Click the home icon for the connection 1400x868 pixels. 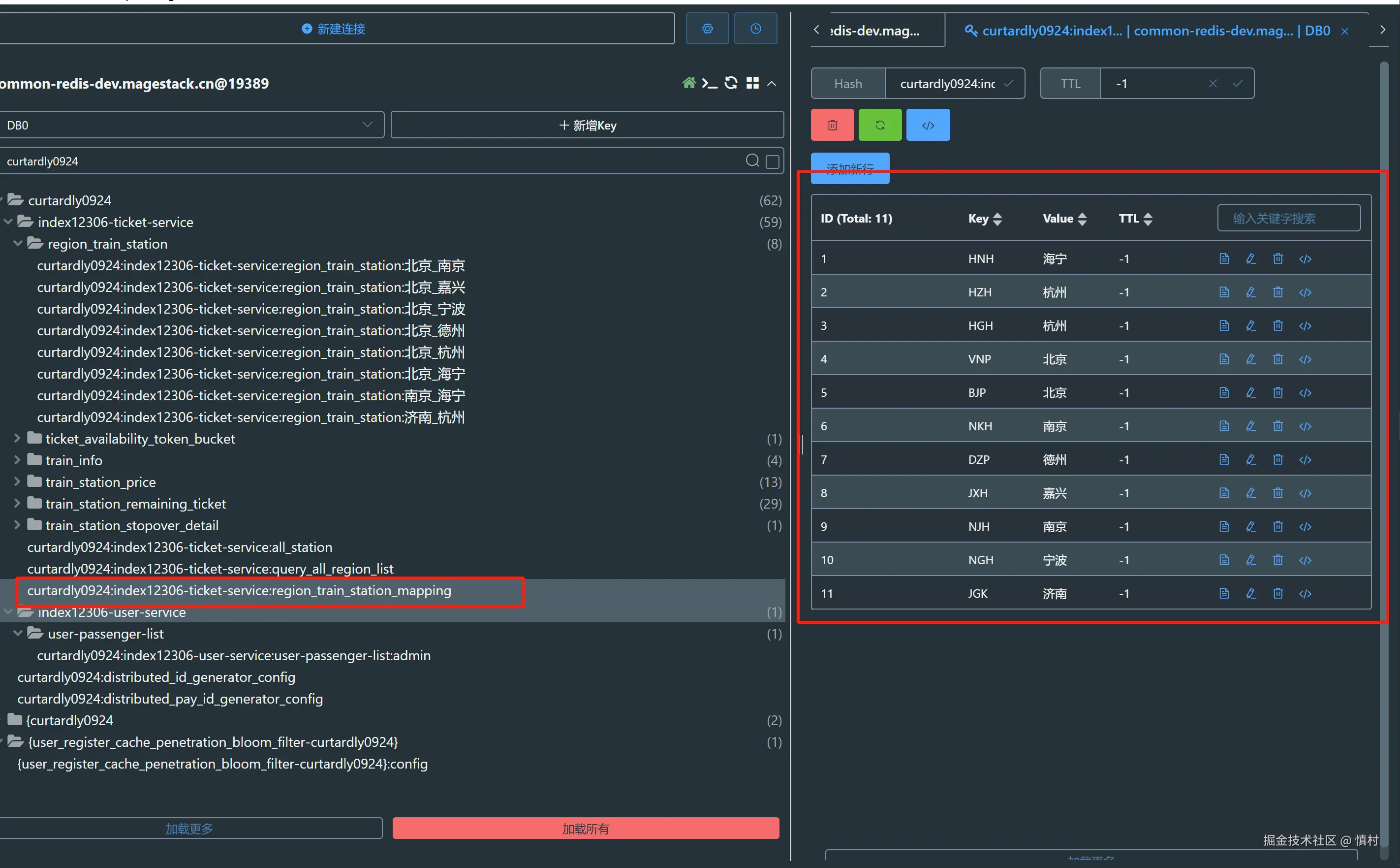click(x=688, y=83)
